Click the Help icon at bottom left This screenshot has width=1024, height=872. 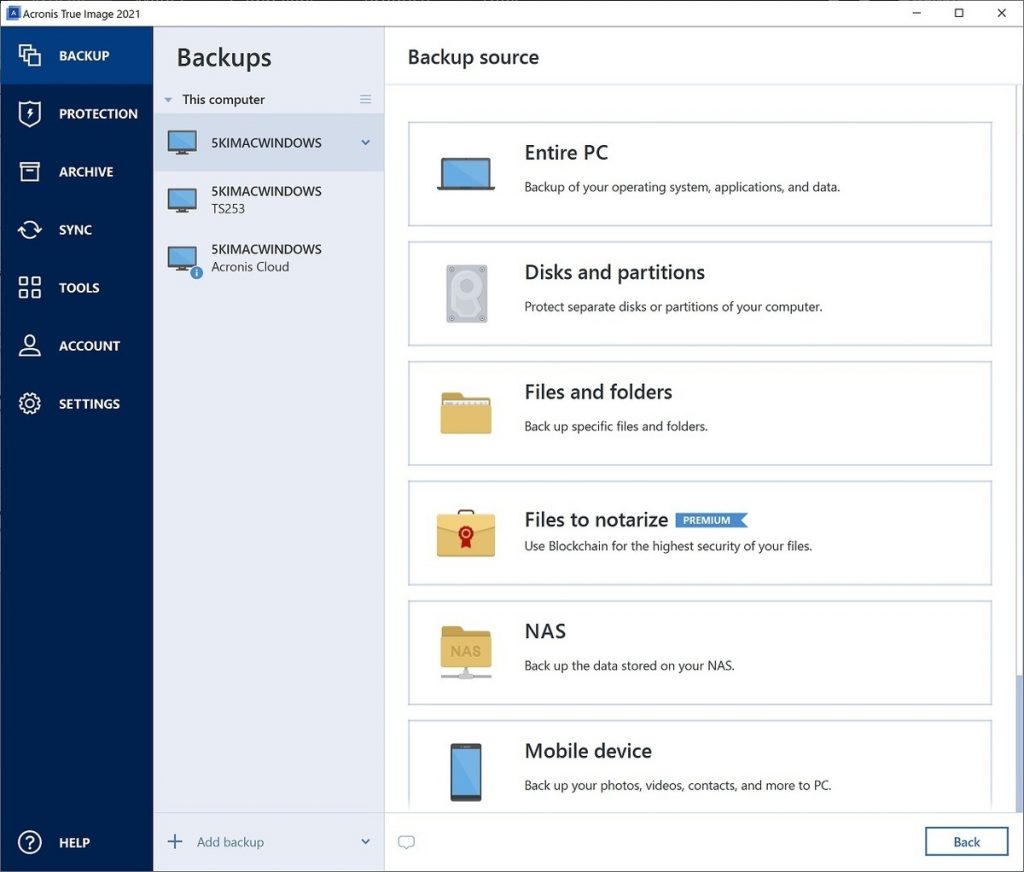[28, 842]
